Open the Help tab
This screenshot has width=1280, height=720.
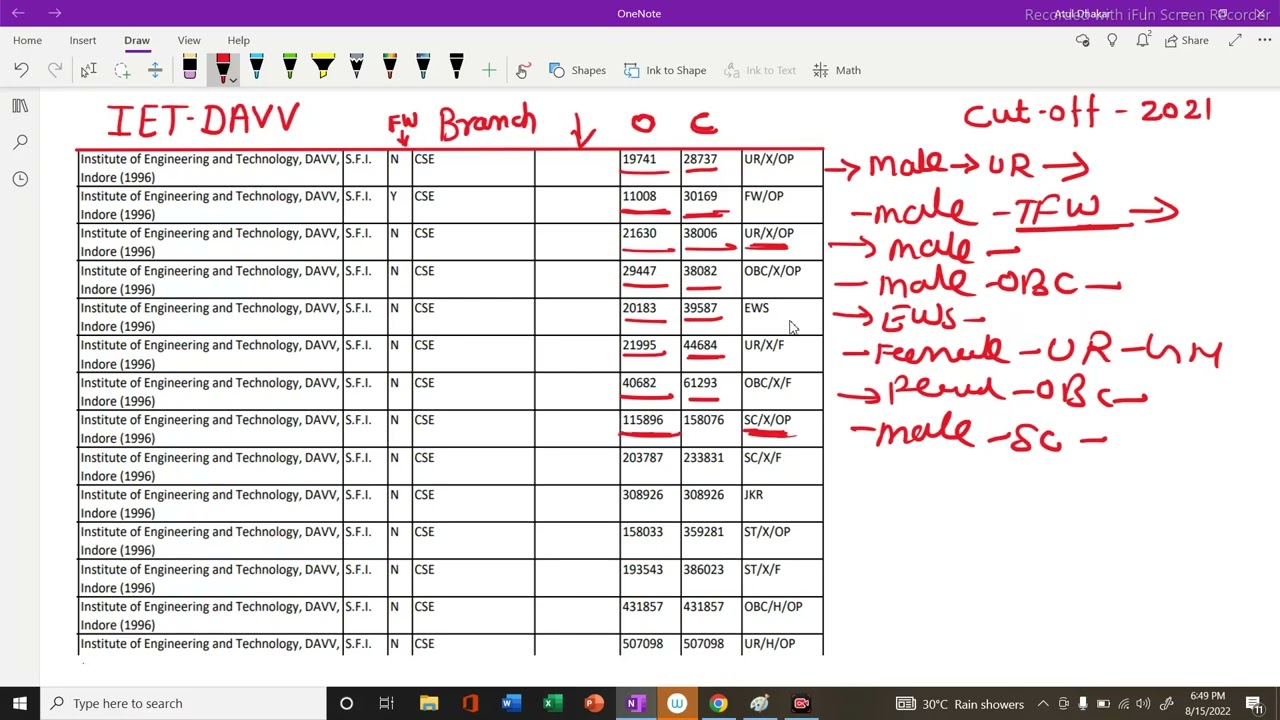point(238,40)
